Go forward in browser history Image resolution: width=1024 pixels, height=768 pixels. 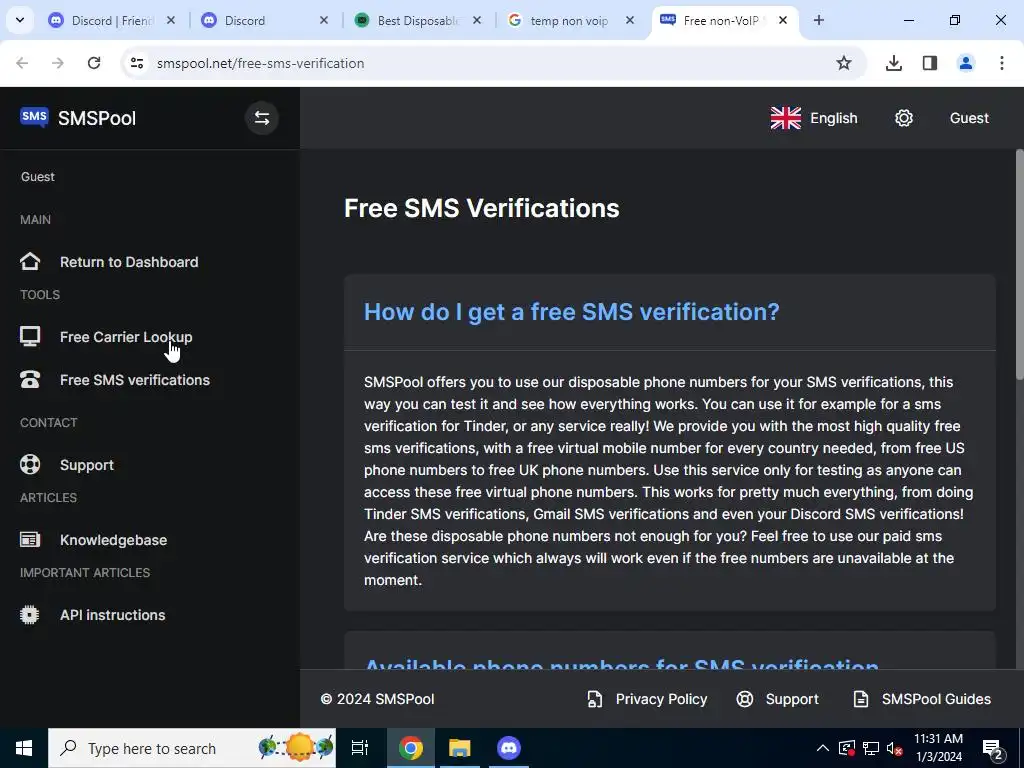pos(58,63)
